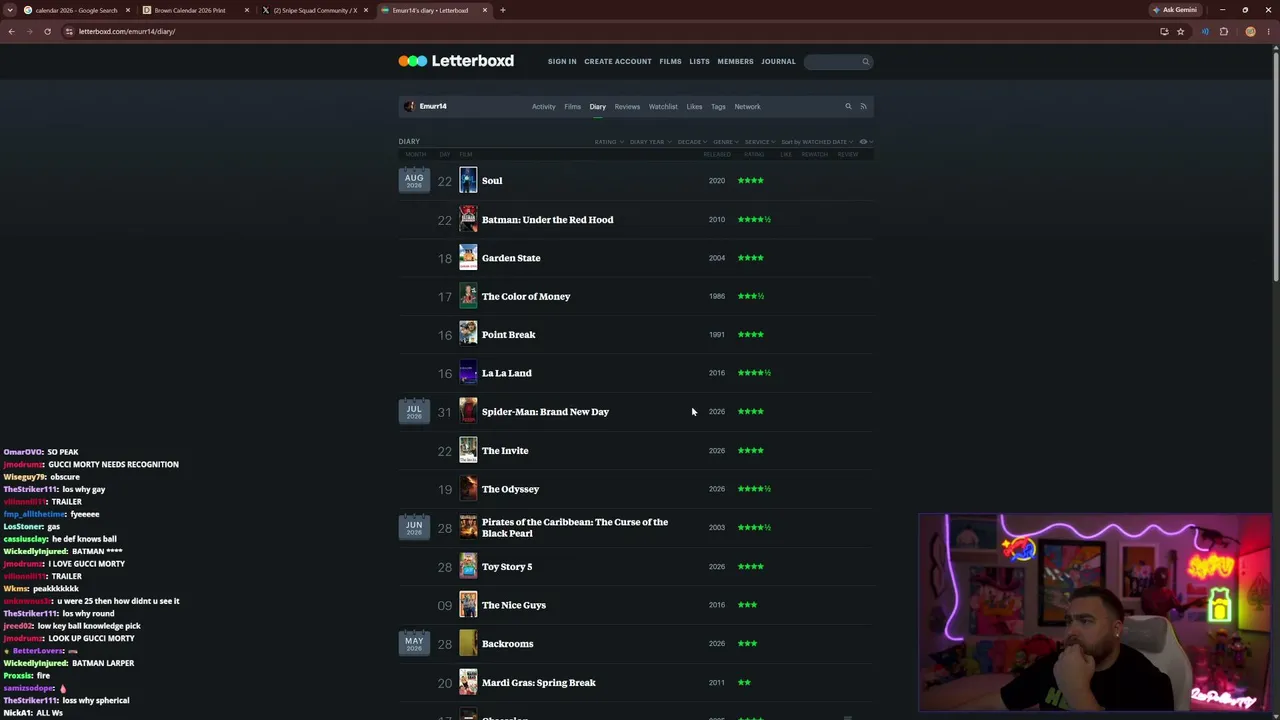This screenshot has width=1280, height=720.
Task: Click the Emurr14 username link
Action: tap(433, 106)
